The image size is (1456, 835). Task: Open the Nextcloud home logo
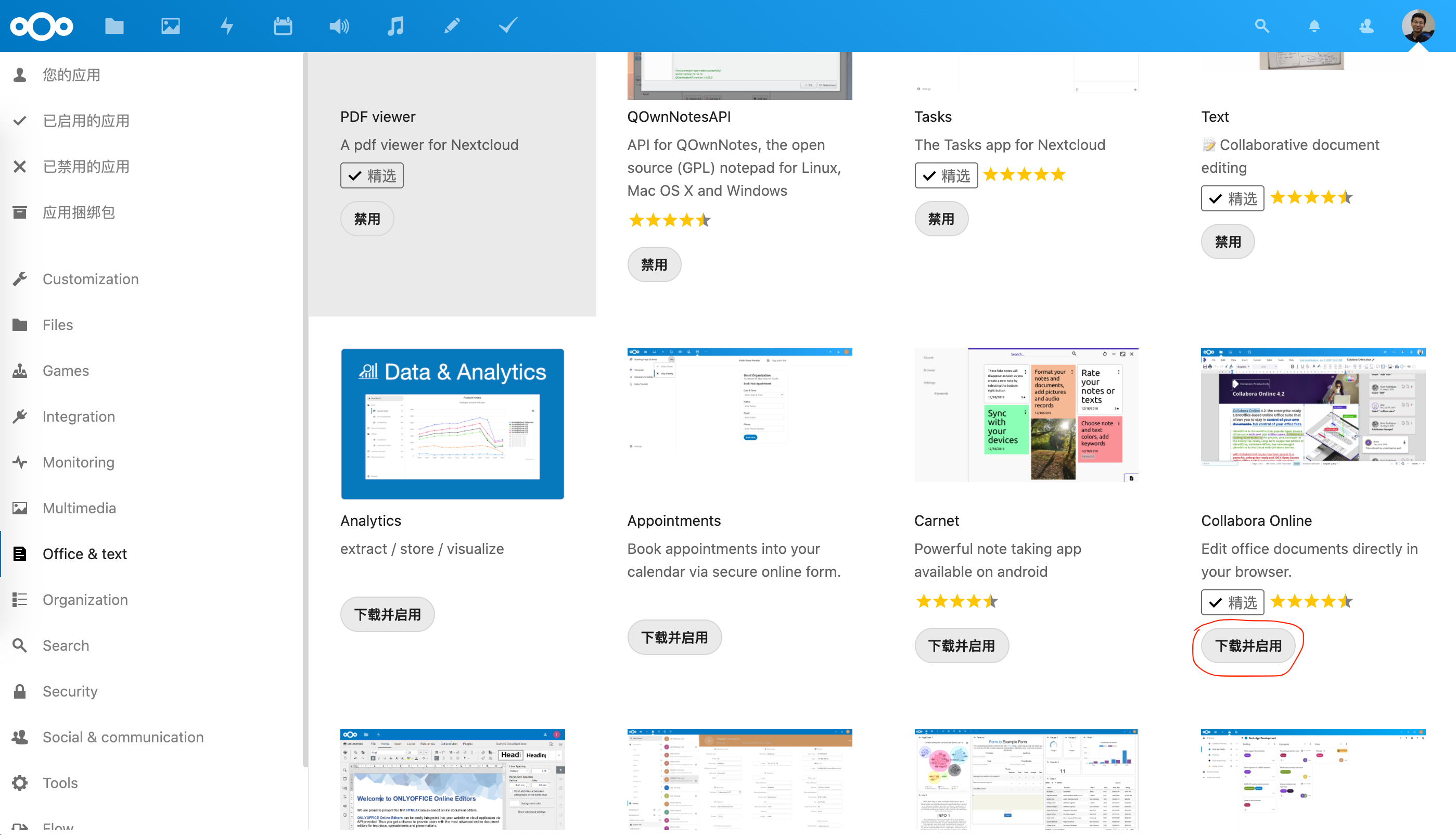point(42,27)
